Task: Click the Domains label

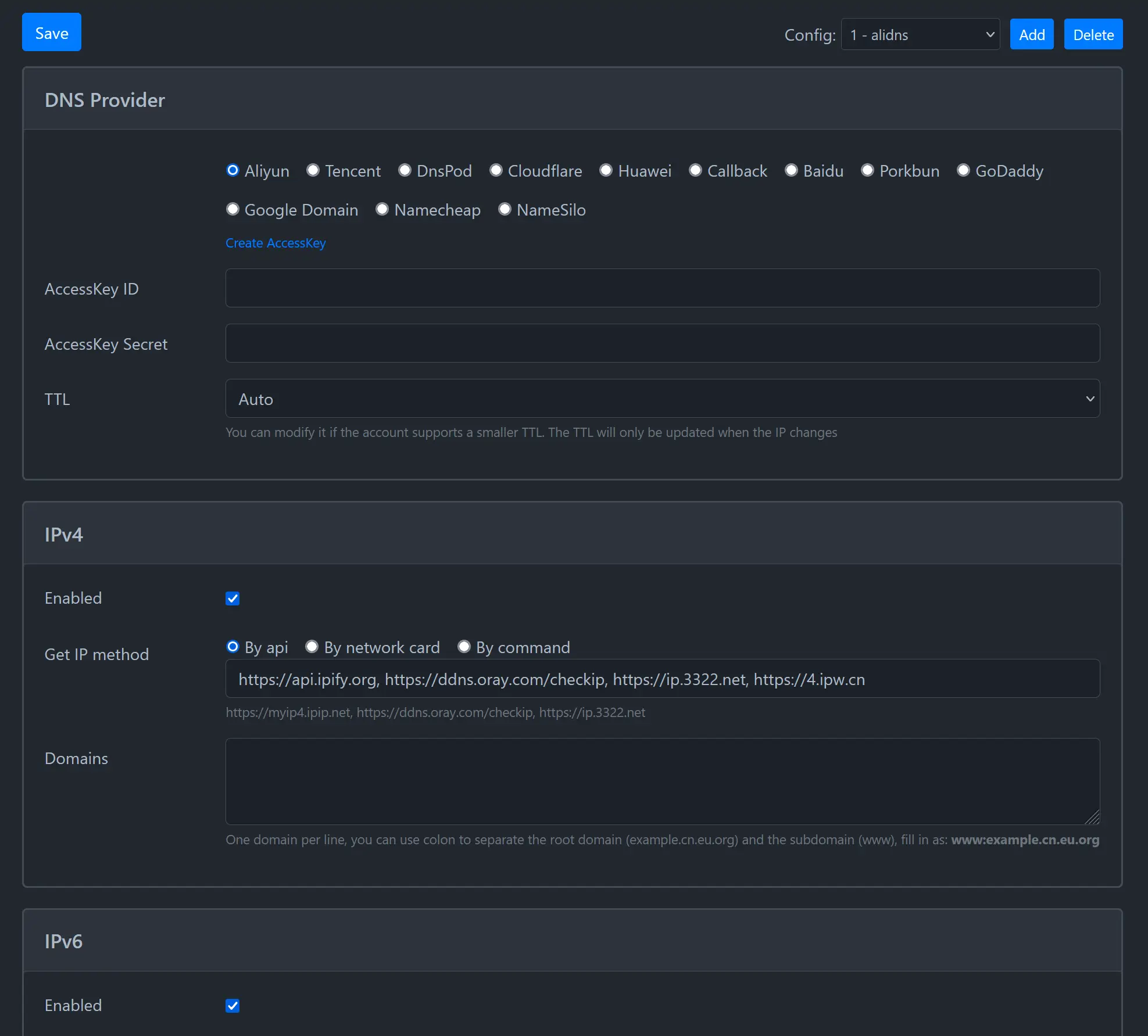Action: 76,758
